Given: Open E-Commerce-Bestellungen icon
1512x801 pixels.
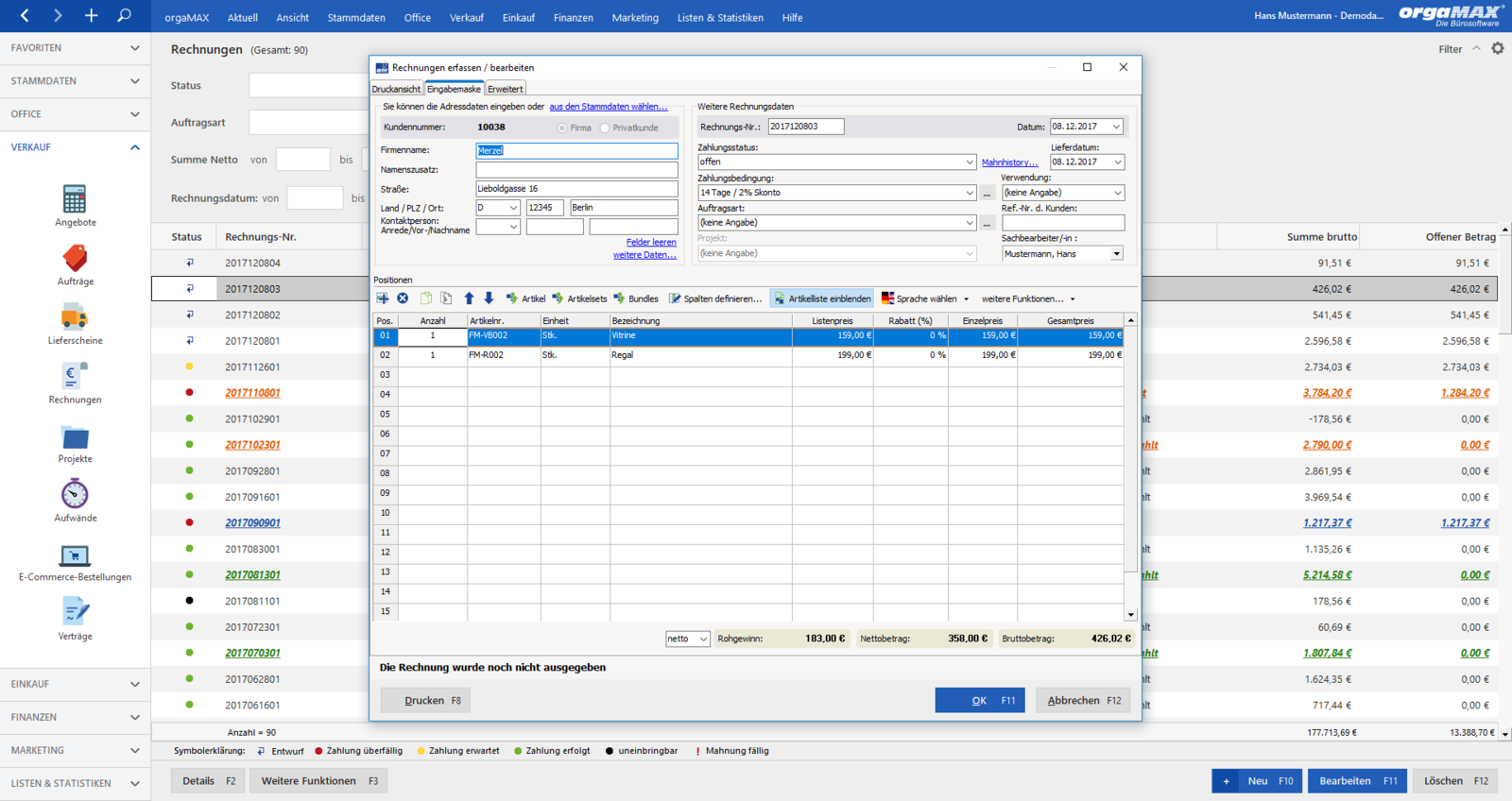Looking at the screenshot, I should tap(75, 555).
